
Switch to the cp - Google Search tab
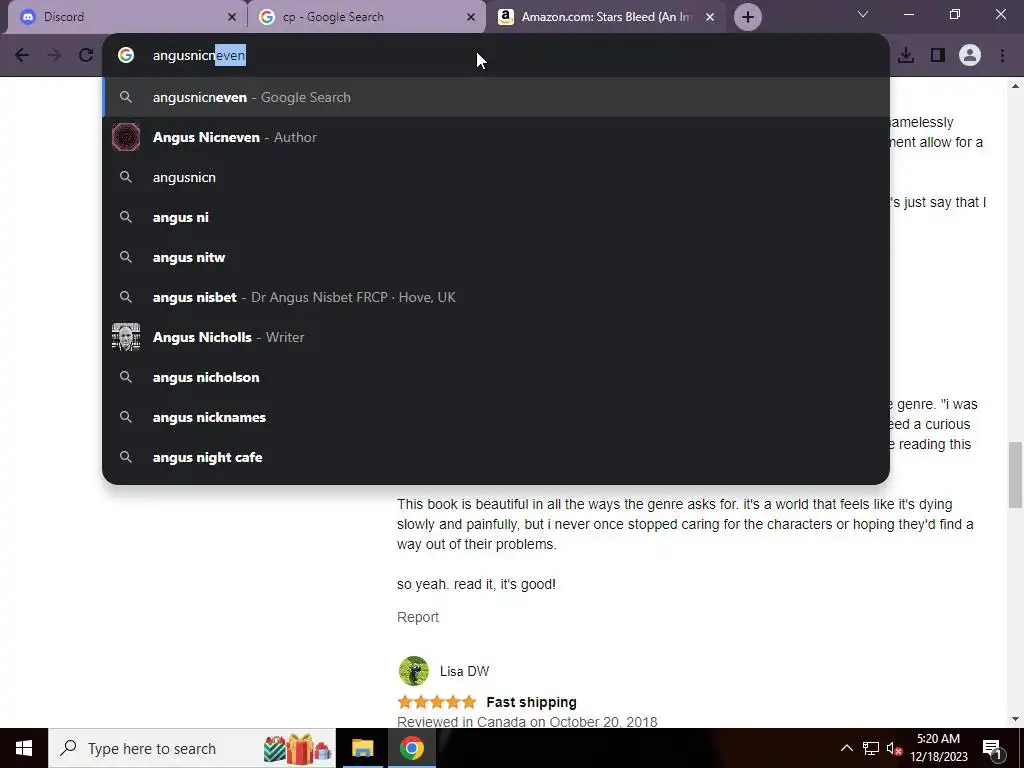click(x=366, y=17)
